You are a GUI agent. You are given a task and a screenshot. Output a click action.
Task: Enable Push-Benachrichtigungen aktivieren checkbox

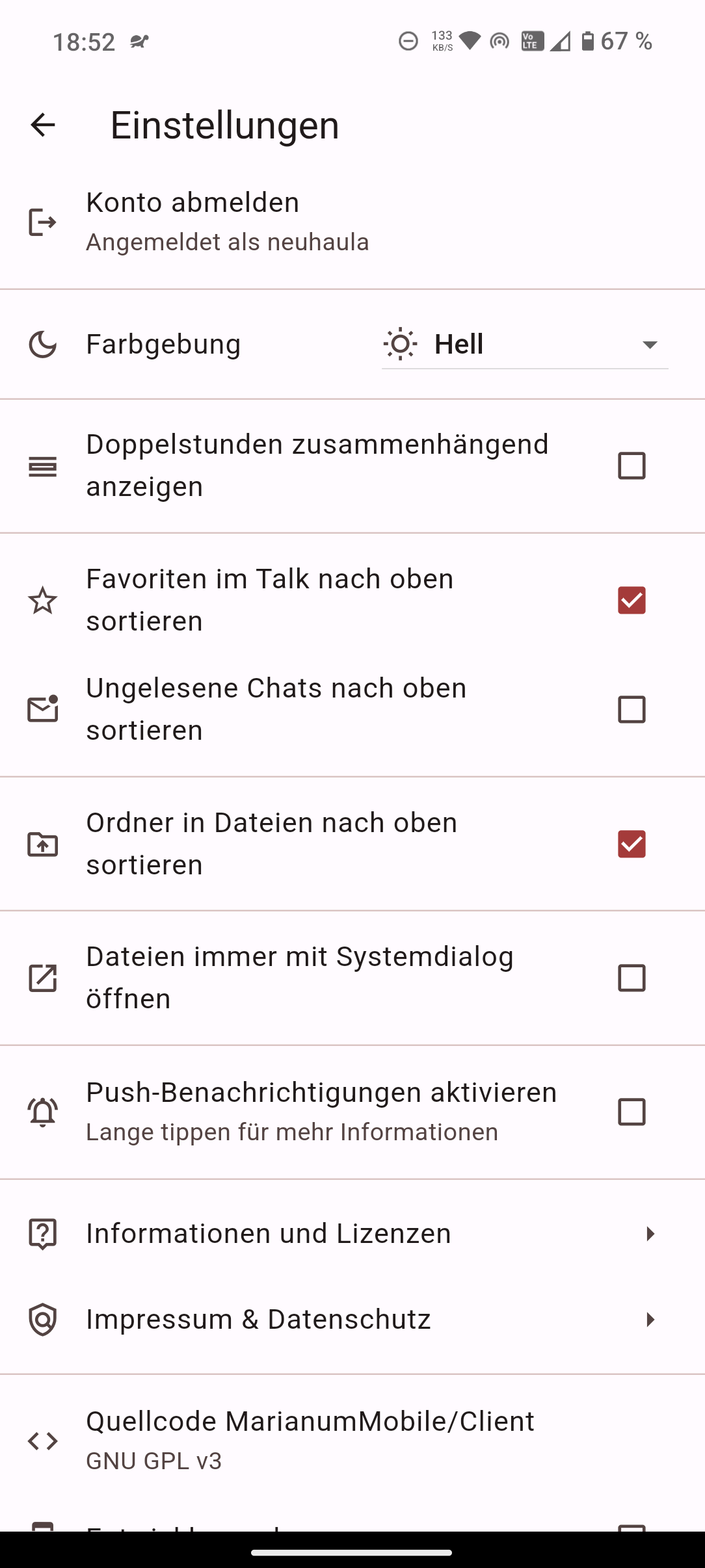[632, 1112]
